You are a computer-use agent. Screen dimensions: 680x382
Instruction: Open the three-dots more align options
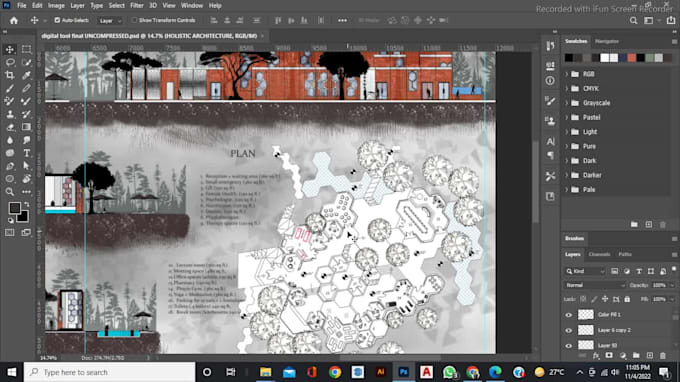[x=342, y=20]
